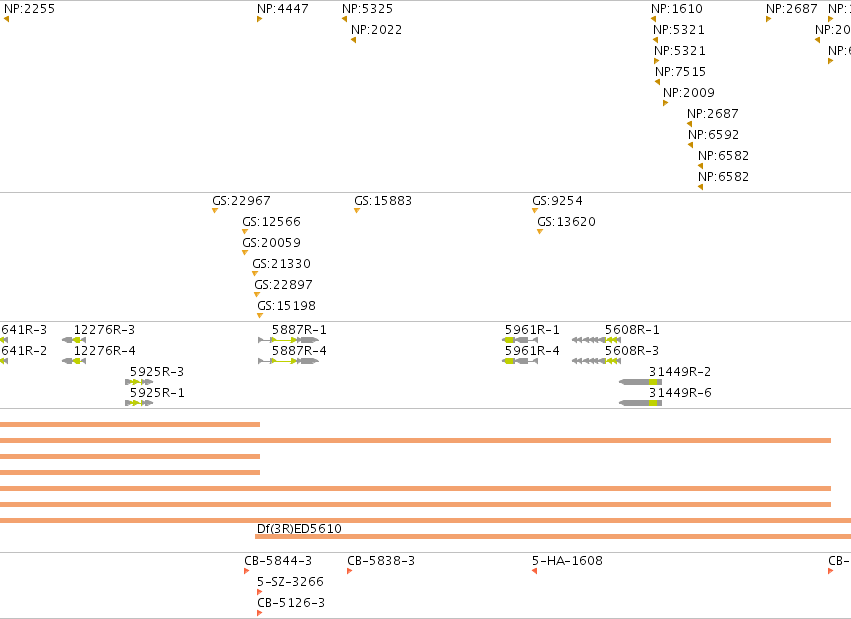Viewport: 851px width, 619px height.
Task: Click the CB-5844-3 red arrow marker
Action: pos(246,571)
